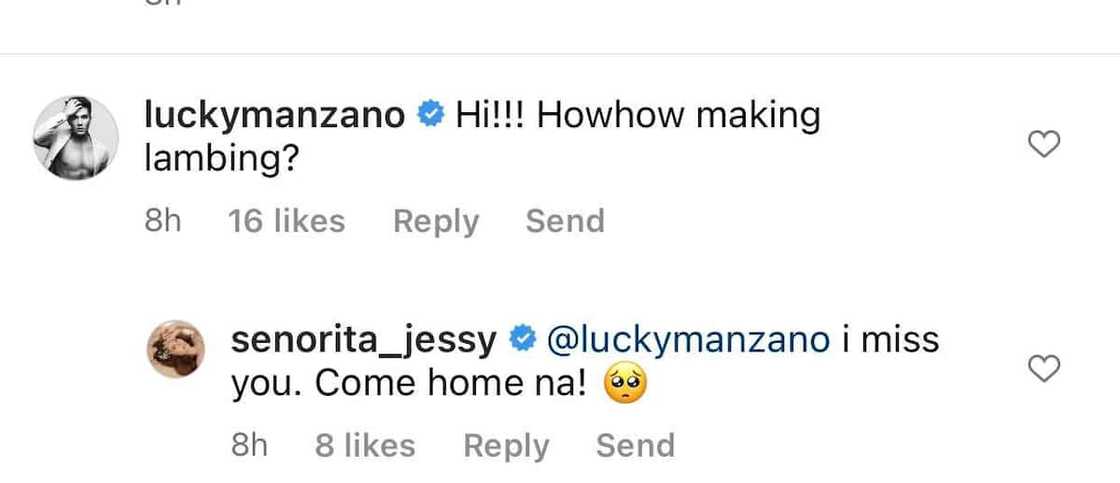Click the verified badge next to luckymanzano
The image size is (1120, 483).
431,115
